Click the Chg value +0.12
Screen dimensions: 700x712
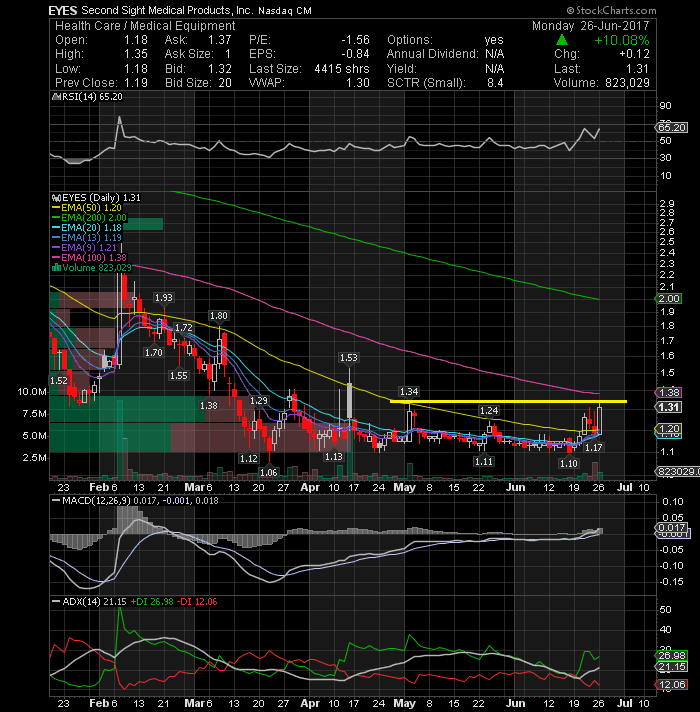(x=635, y=54)
